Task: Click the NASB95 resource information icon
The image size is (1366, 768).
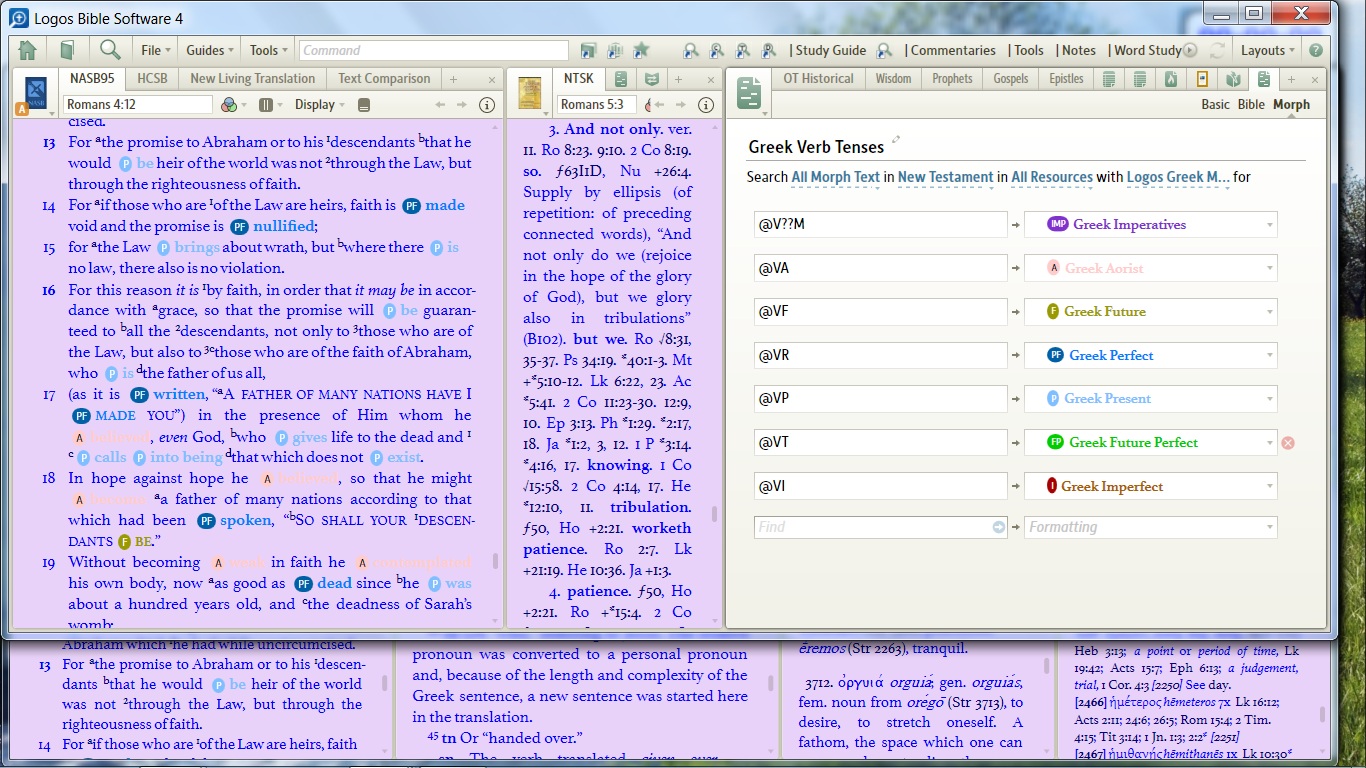Action: (x=487, y=105)
